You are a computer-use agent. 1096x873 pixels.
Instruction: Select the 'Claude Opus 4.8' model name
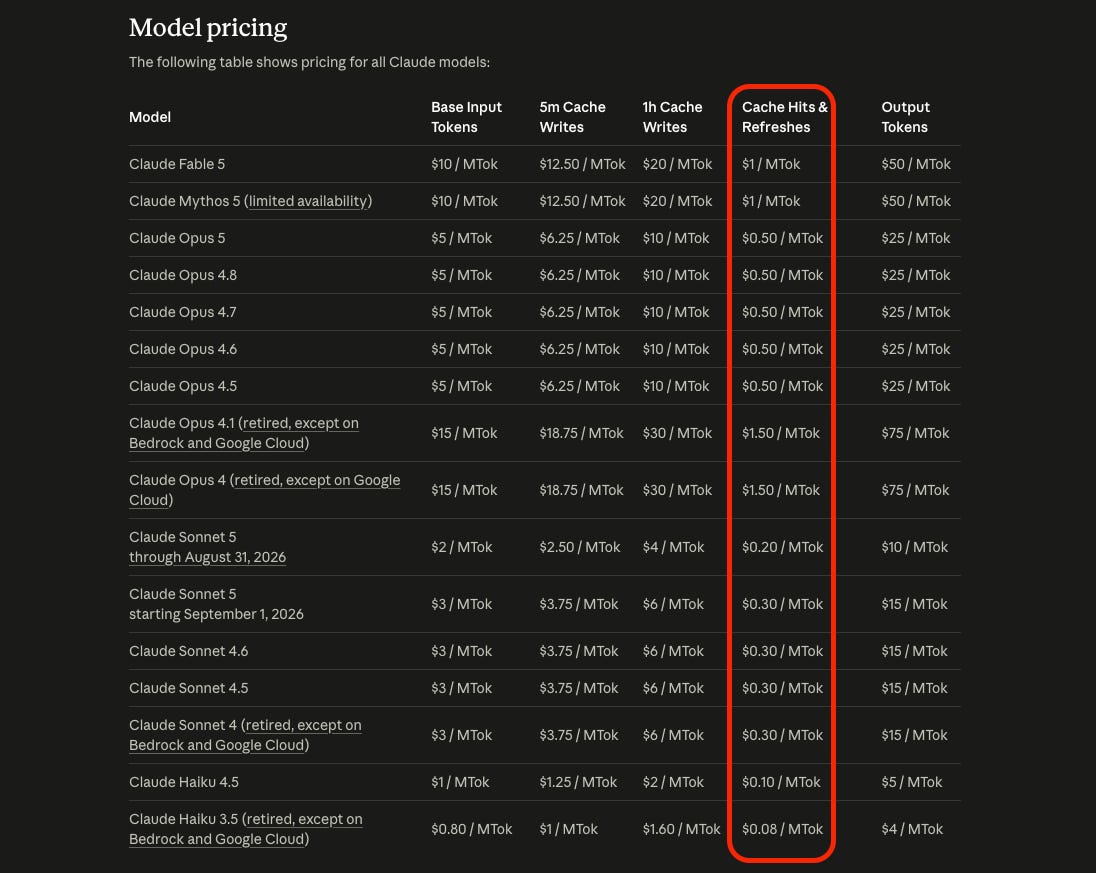pyautogui.click(x=183, y=275)
